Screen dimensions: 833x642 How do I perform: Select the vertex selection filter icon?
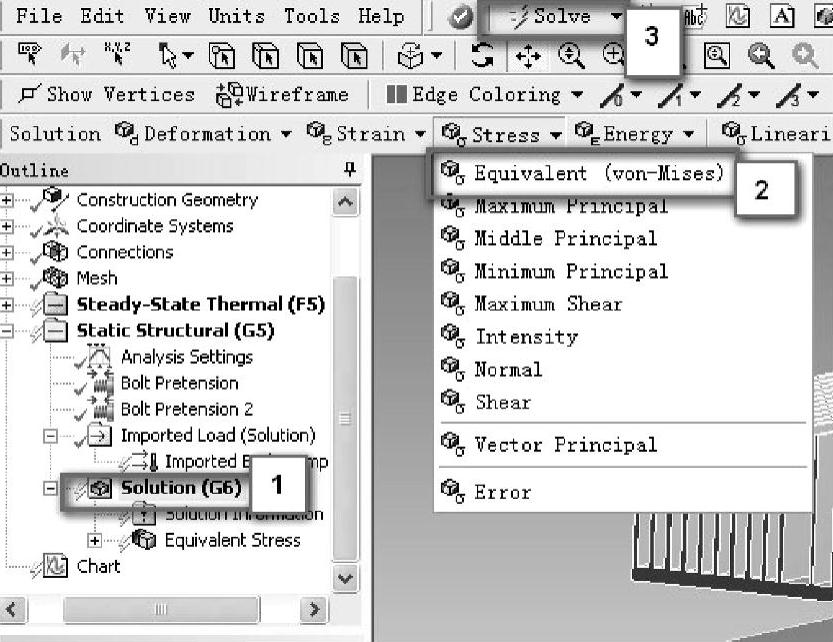point(222,56)
